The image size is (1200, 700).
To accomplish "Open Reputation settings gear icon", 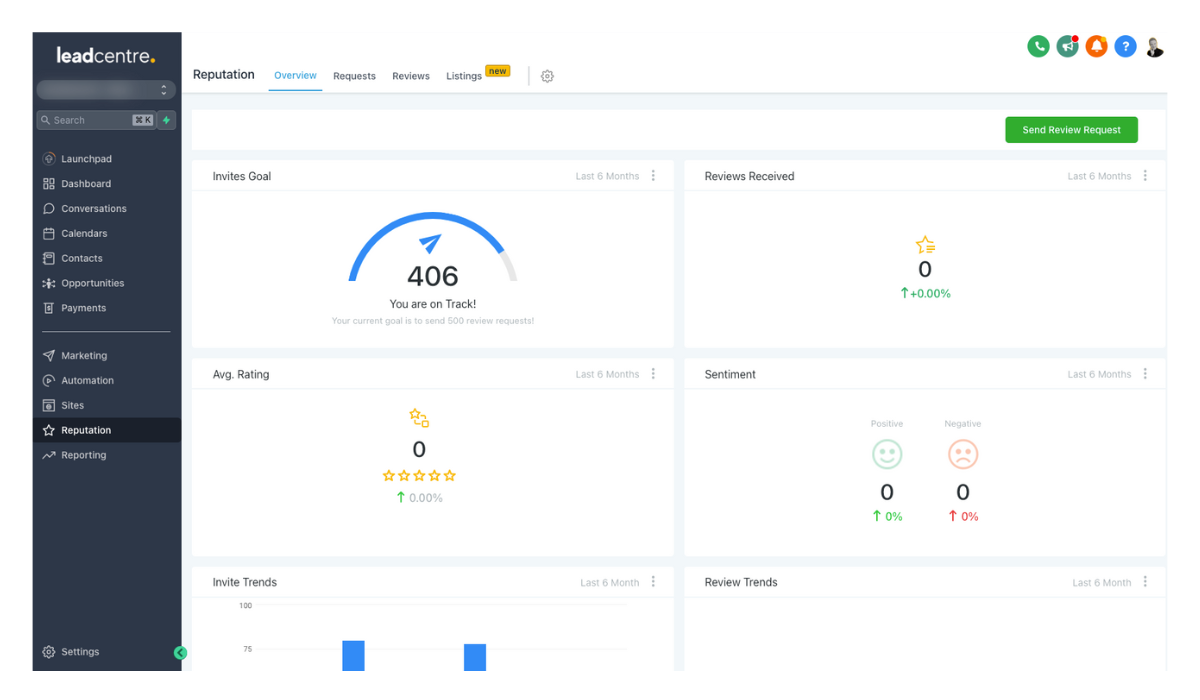I will click(547, 76).
